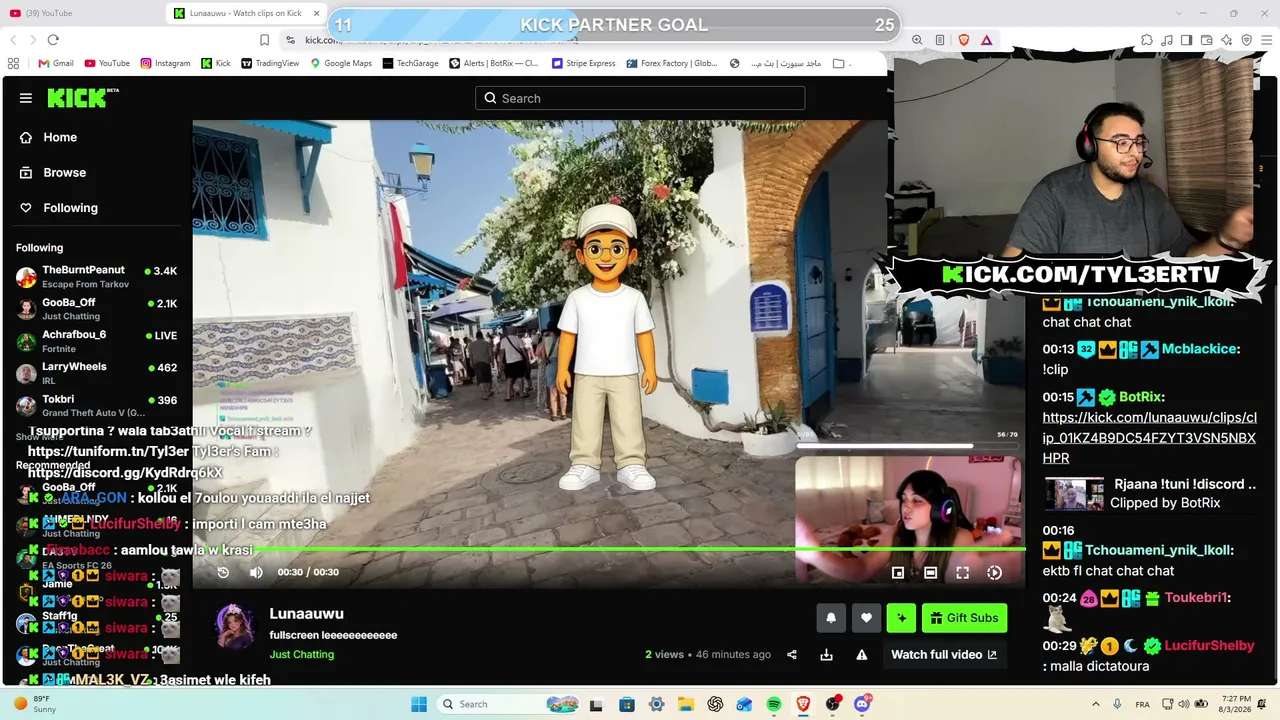Viewport: 1280px width, 720px height.
Task: Click the Kick logo in the header
Action: click(83, 98)
